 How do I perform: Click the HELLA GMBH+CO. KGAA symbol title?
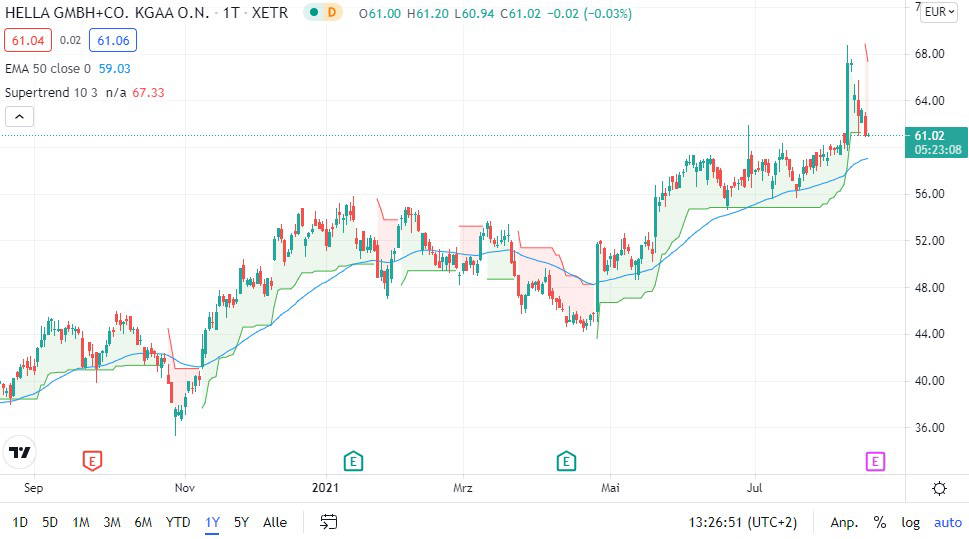pos(107,12)
